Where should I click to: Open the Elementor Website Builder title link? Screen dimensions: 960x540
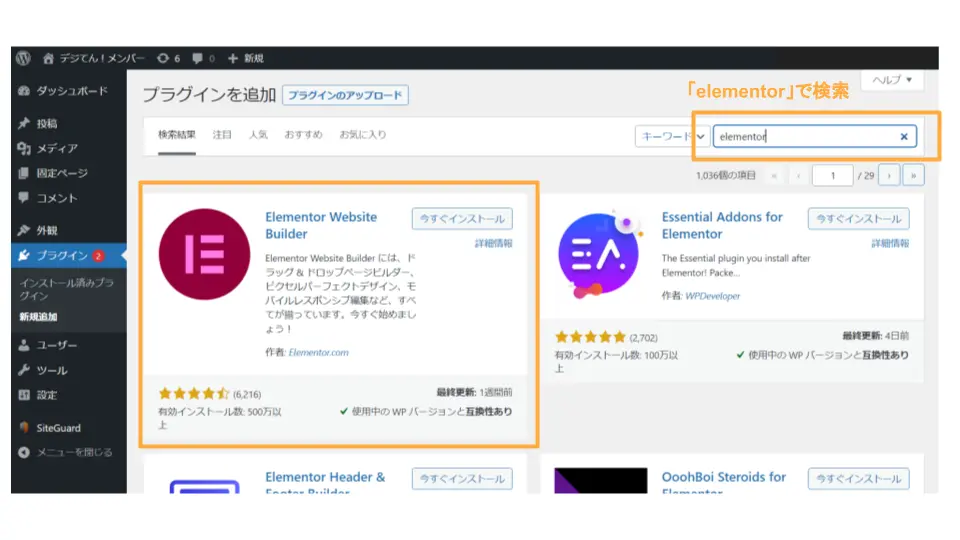coord(321,225)
